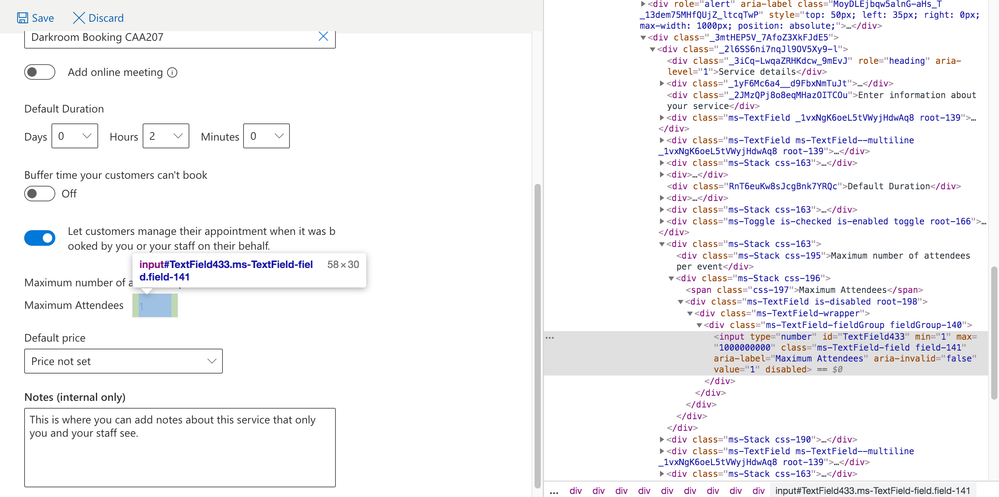Click the info icon beside Add online meeting
The width and height of the screenshot is (999, 497).
(172, 73)
